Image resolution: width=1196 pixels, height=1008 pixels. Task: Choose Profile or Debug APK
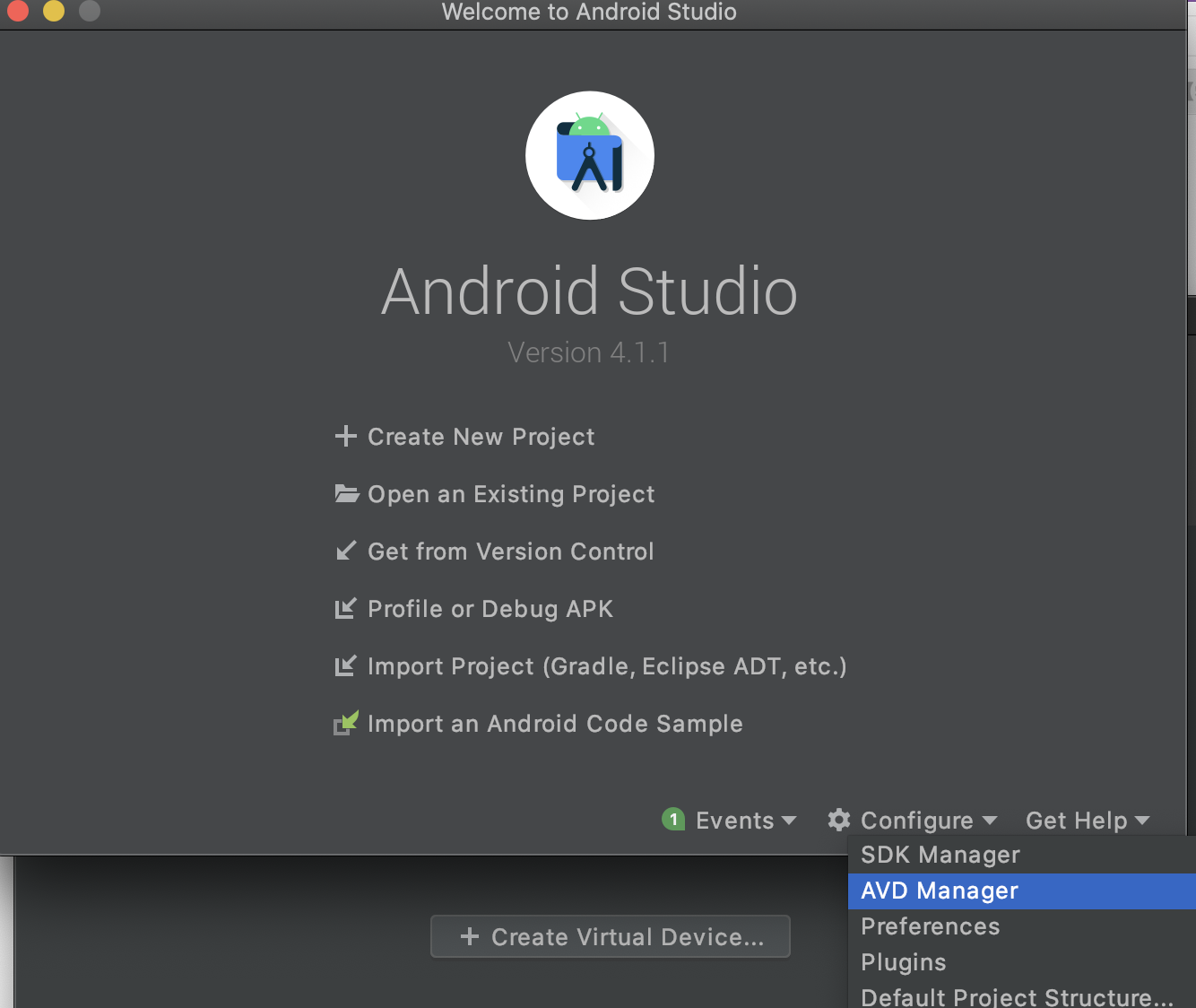point(490,609)
